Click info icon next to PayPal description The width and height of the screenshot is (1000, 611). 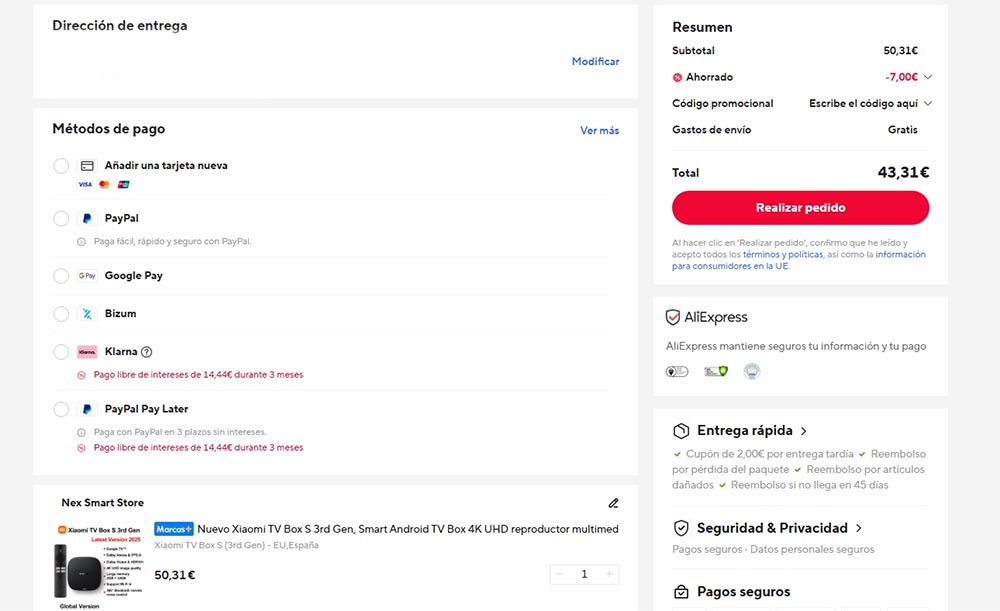[x=81, y=242]
